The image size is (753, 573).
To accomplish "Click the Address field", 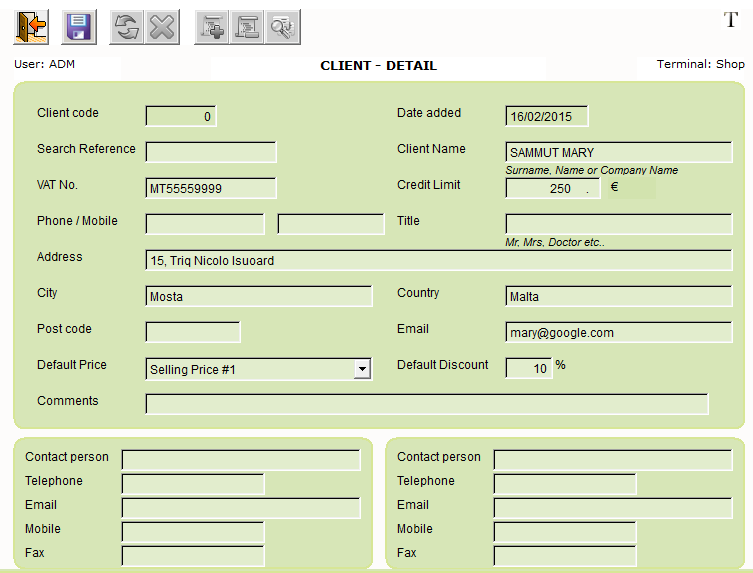I will [x=438, y=261].
